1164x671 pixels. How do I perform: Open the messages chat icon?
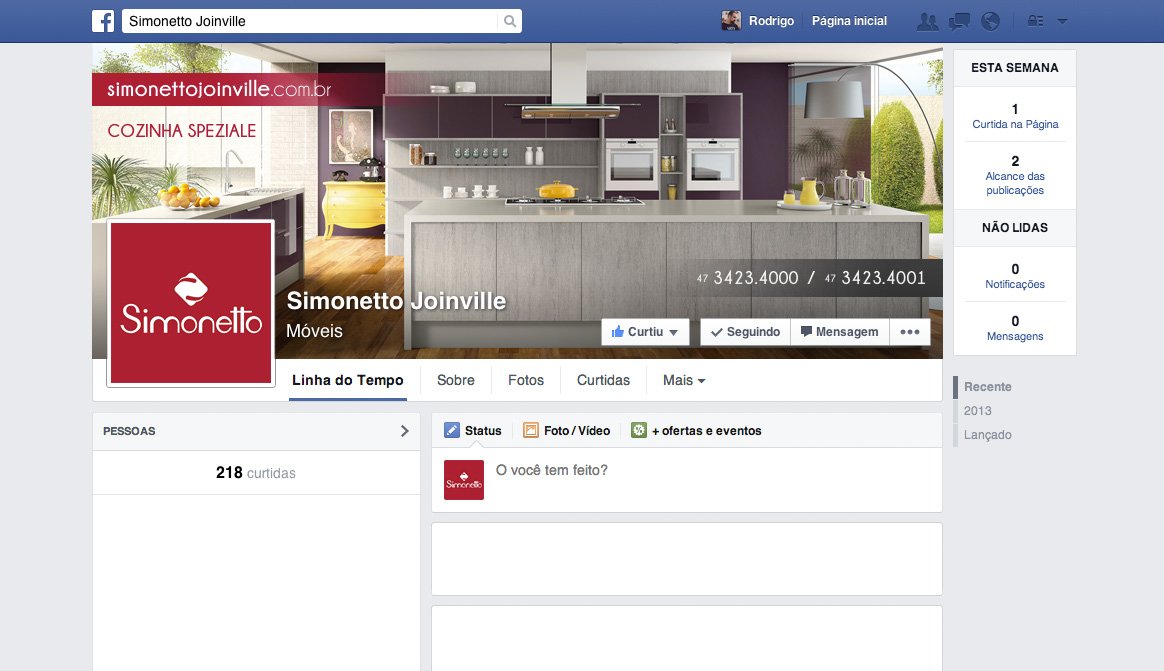pos(959,21)
